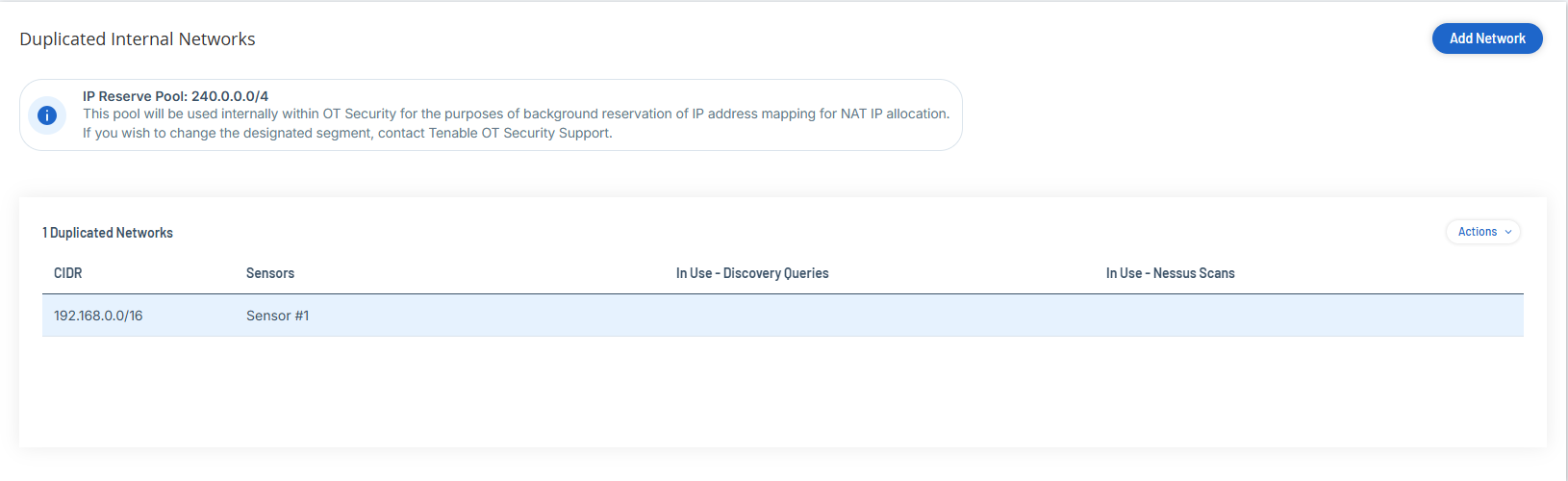
Task: Click the chevron arrow beside Actions
Action: coord(1508,232)
